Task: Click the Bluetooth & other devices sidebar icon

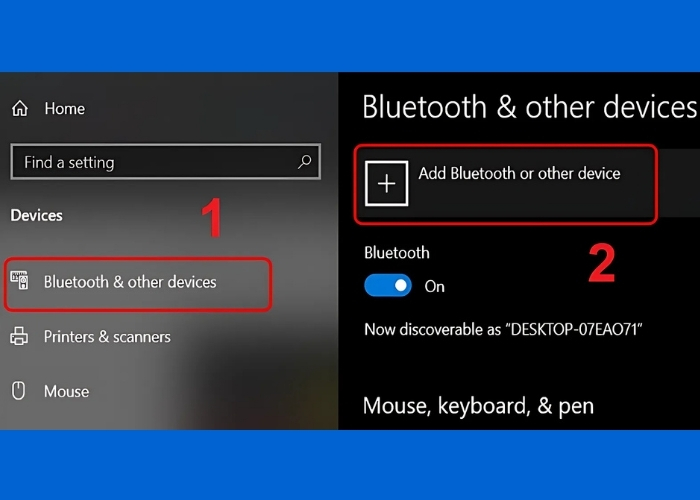Action: (19, 282)
